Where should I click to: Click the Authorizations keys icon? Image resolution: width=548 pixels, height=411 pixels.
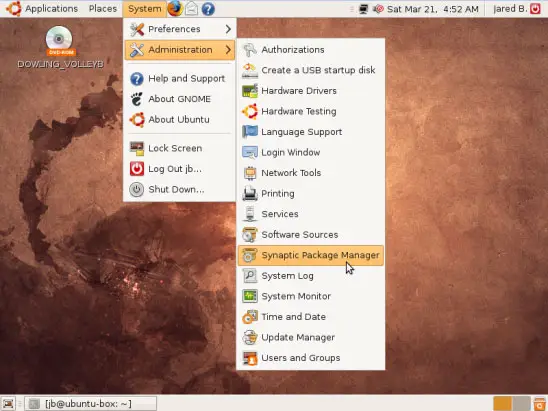(x=250, y=50)
